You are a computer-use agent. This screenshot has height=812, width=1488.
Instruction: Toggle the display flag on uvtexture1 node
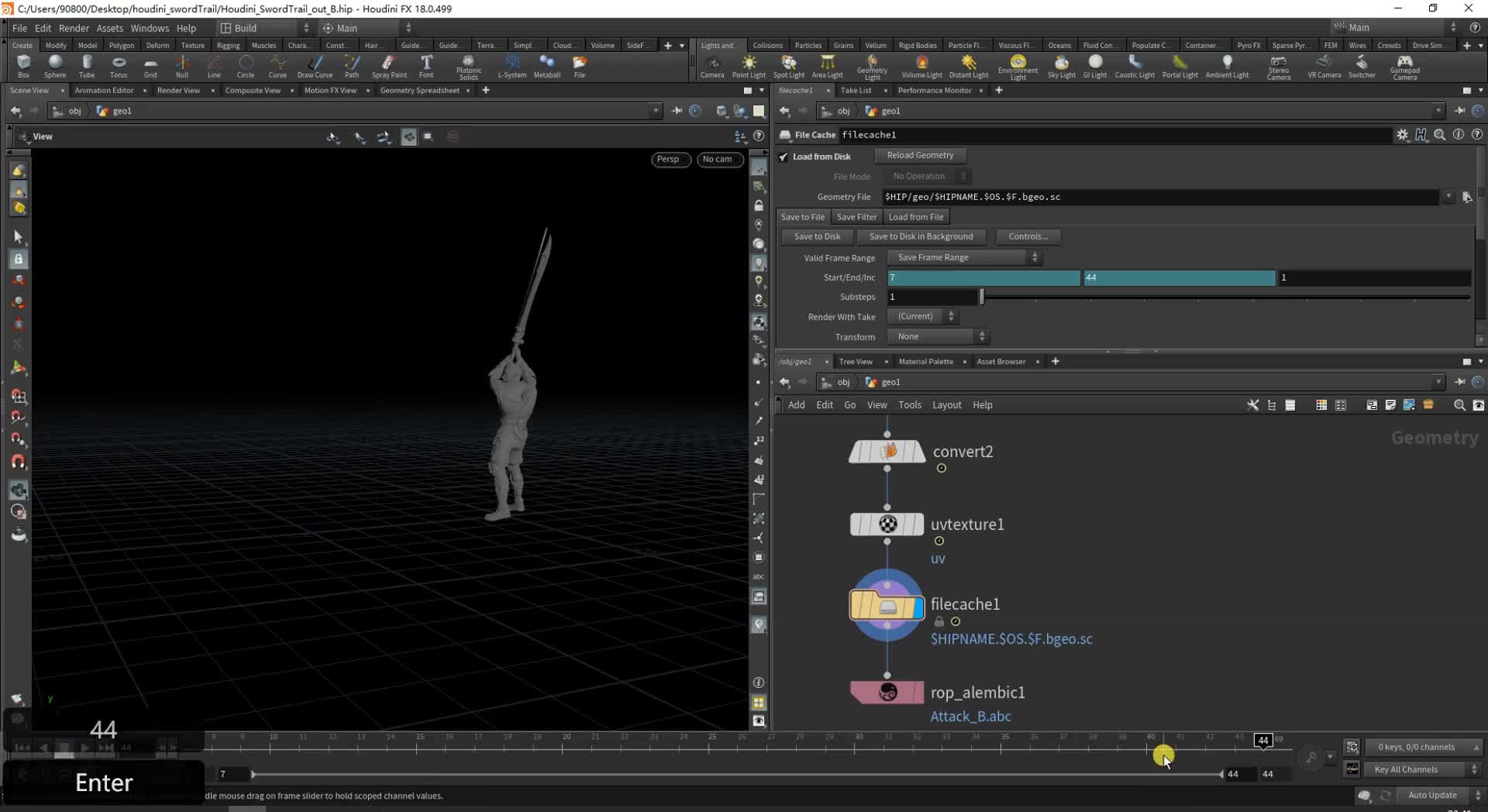point(919,525)
